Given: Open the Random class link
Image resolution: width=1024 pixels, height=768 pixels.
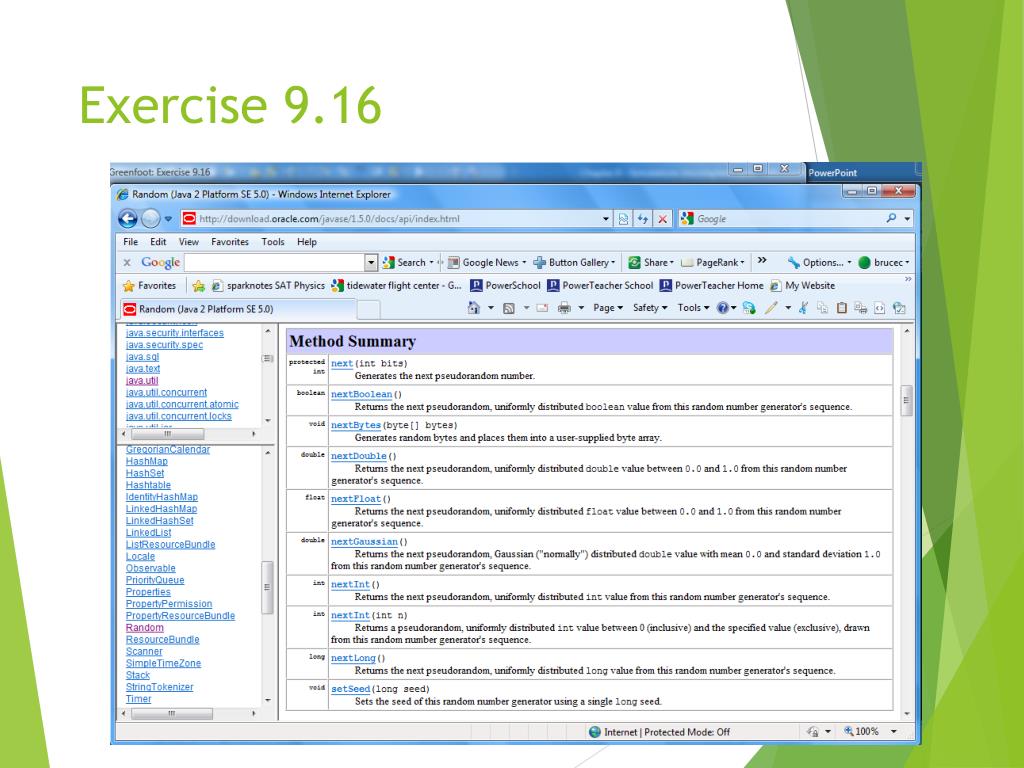Looking at the screenshot, I should [x=145, y=628].
